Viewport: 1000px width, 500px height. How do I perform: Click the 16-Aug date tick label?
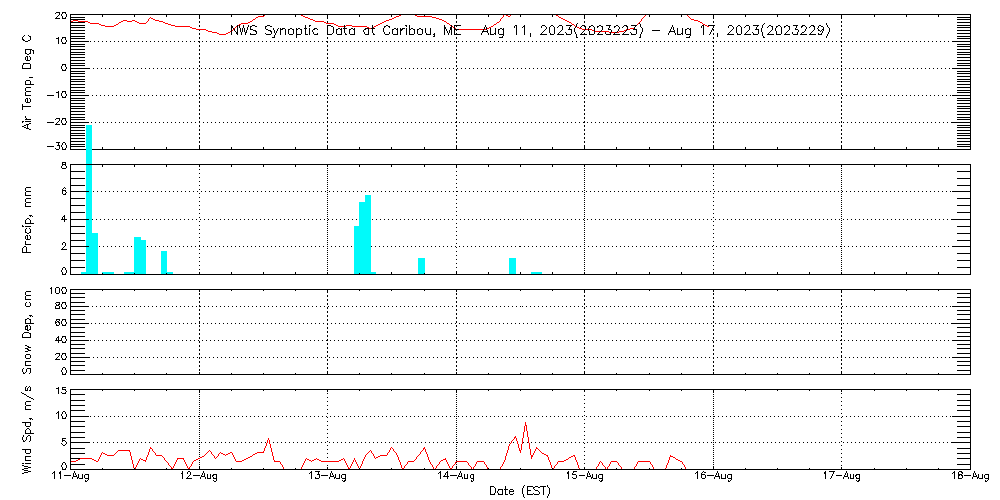pyautogui.click(x=713, y=477)
